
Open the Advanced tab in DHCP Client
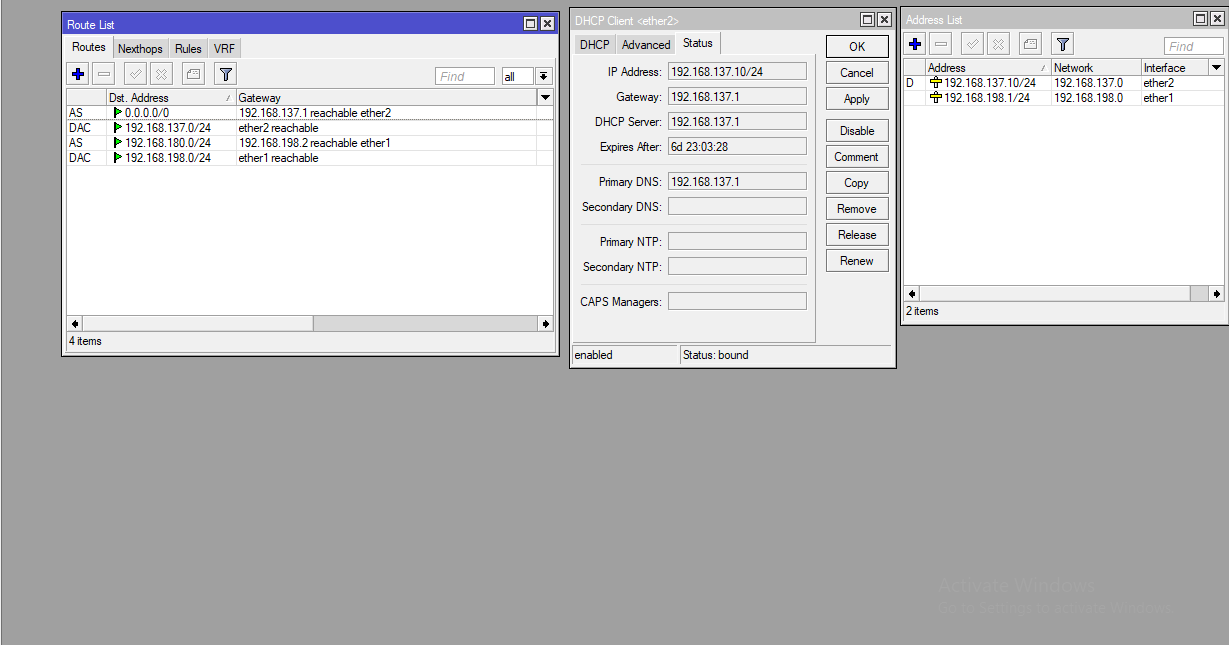645,43
